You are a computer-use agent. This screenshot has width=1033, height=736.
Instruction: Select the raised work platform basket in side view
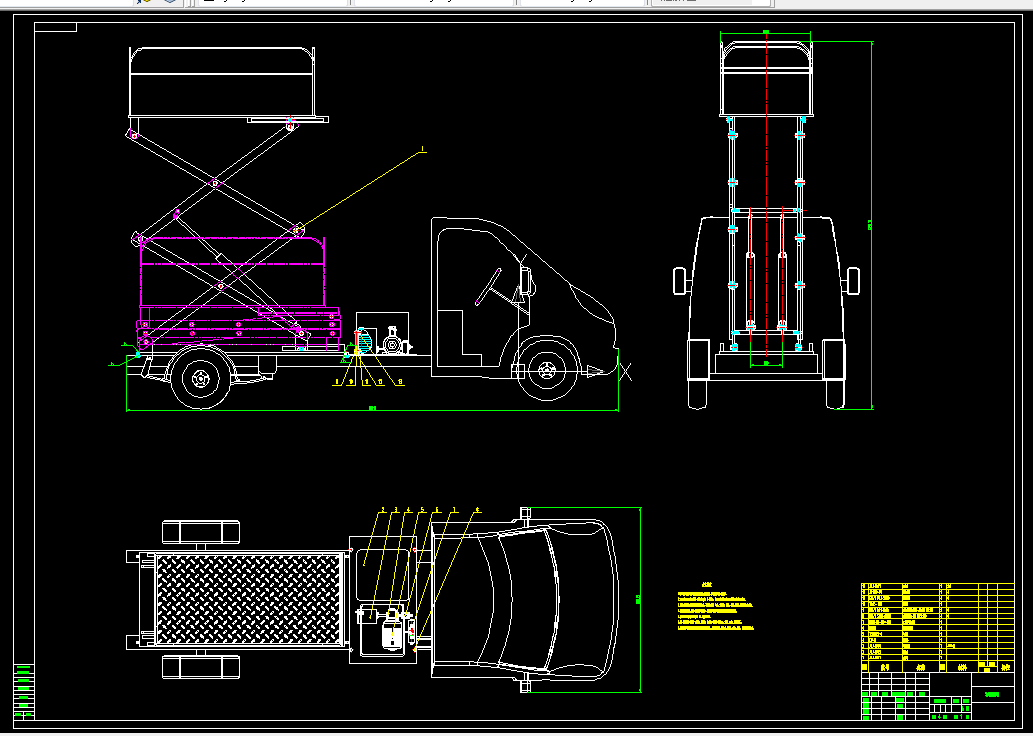(x=222, y=82)
